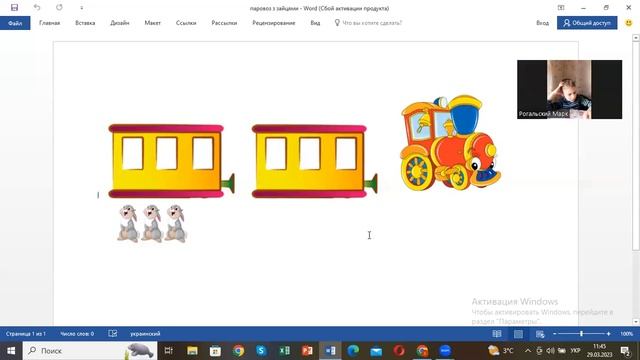Open the 11:45 clock and calendar
Viewport: 640px width, 360px height.
[599, 351]
